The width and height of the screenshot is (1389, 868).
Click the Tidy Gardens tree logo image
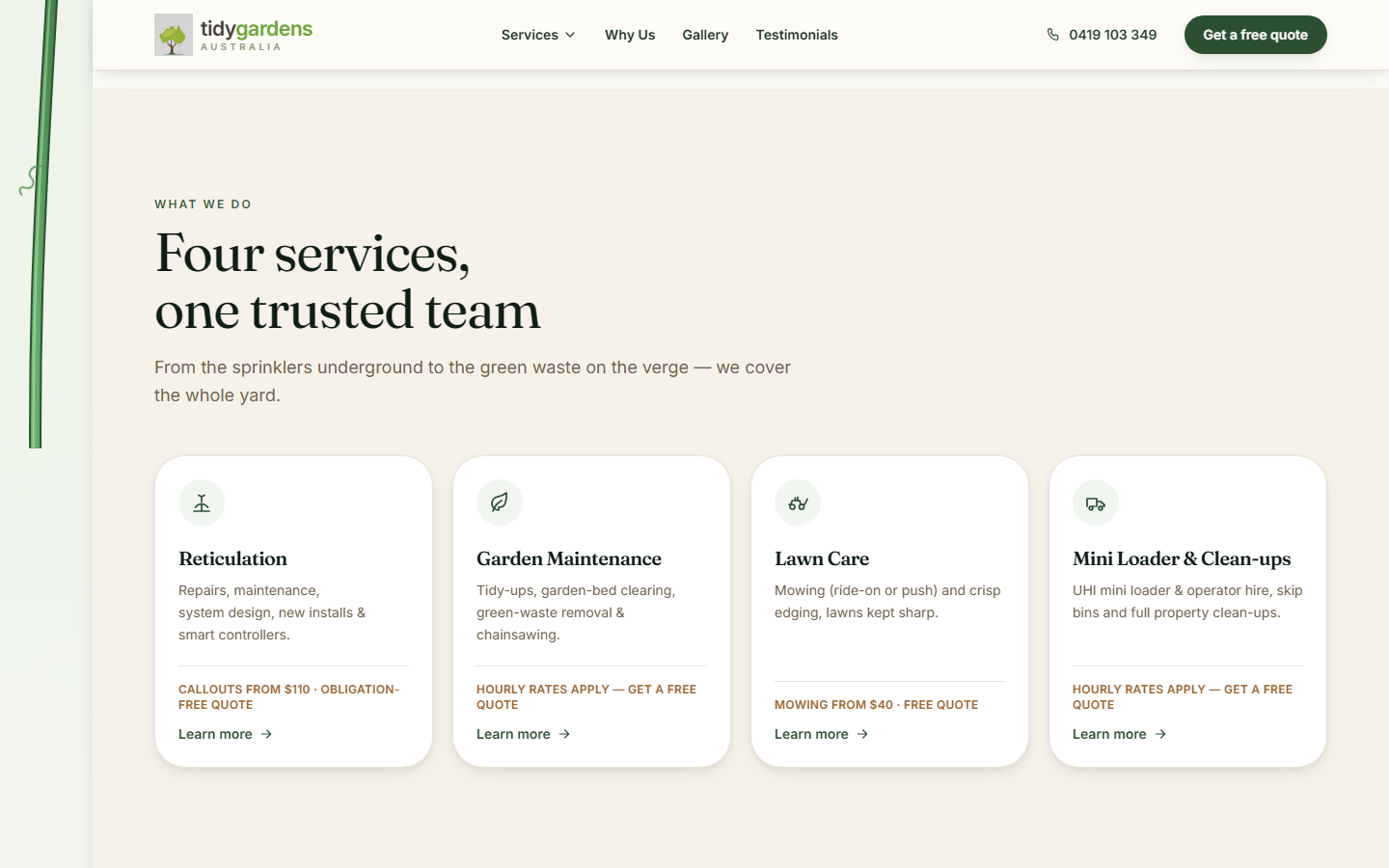pos(174,35)
